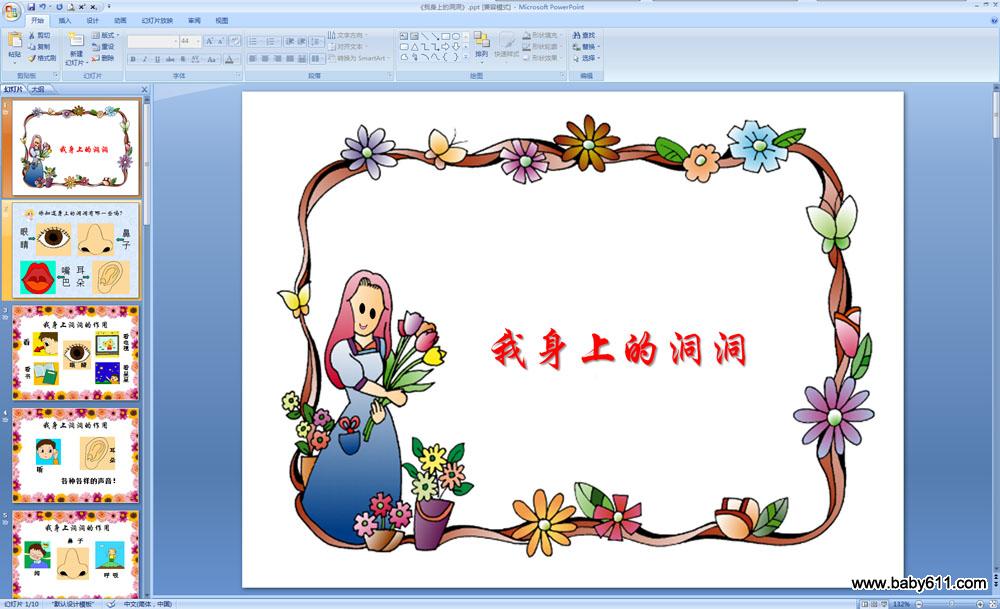Open the 视图 View tab

pos(222,21)
